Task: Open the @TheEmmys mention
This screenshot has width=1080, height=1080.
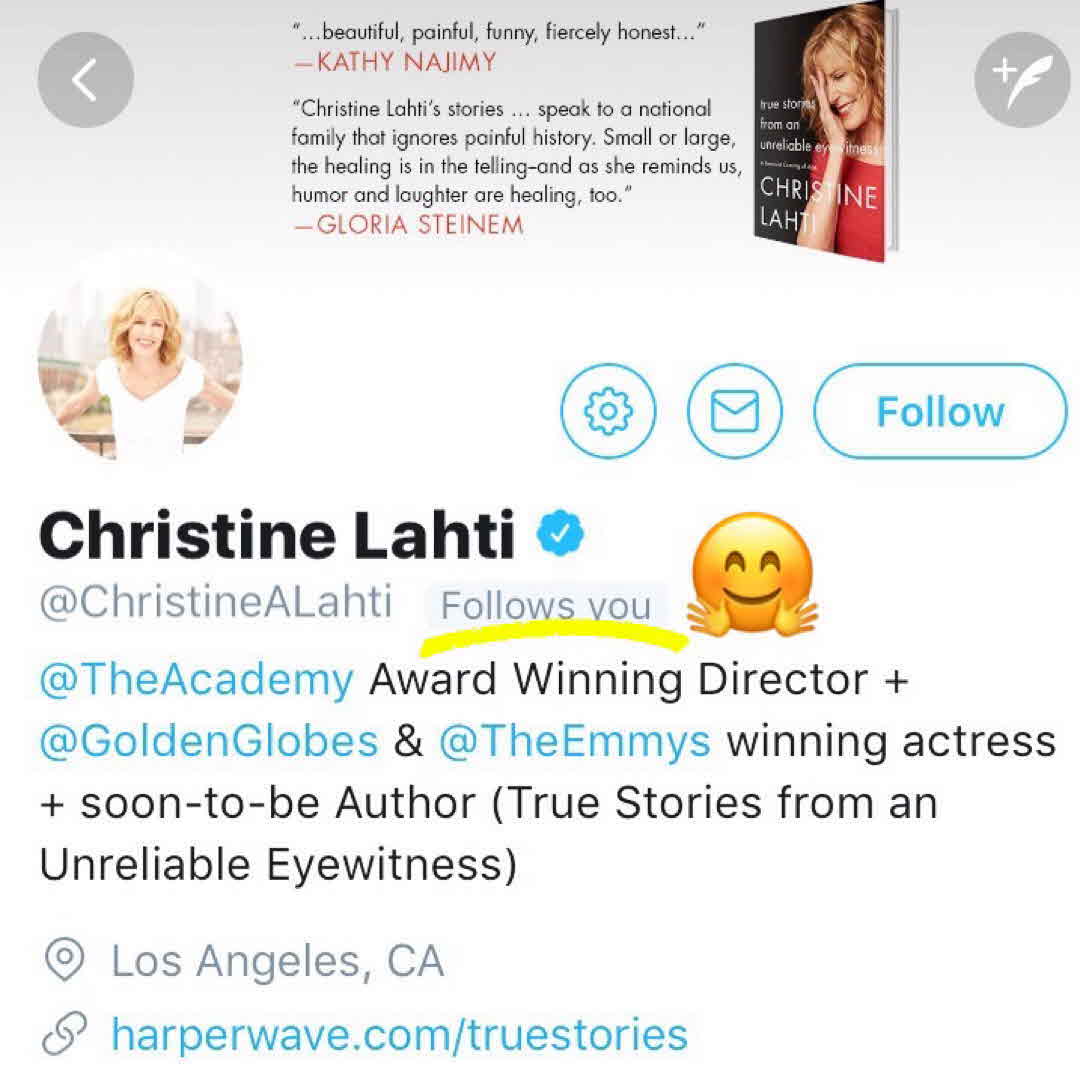Action: click(x=574, y=741)
